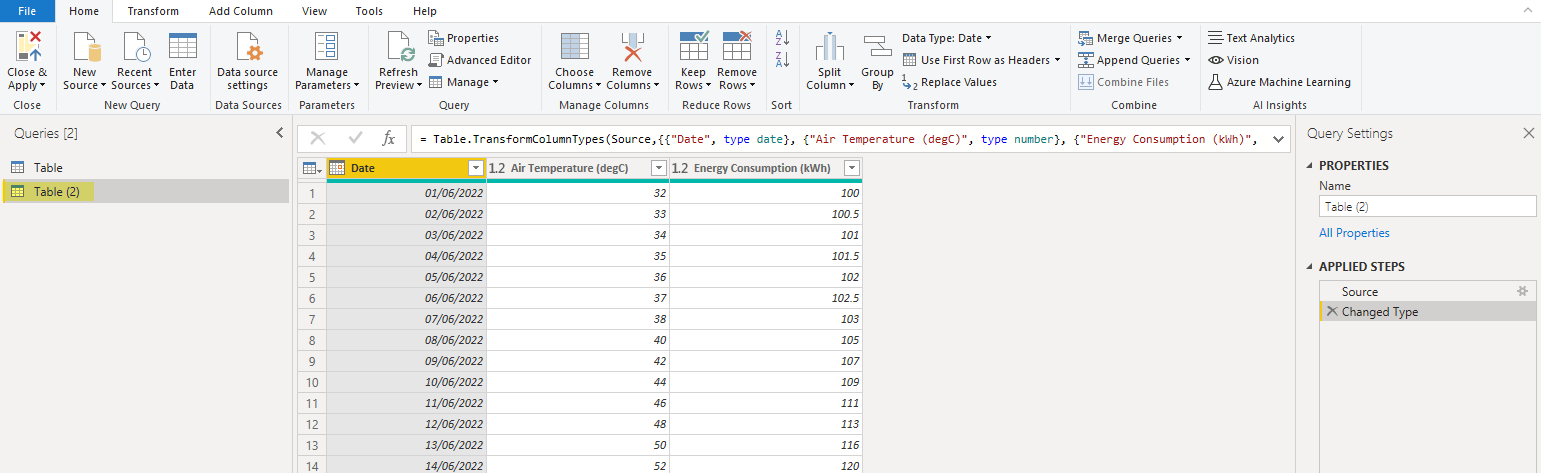Screen dimensions: 1541x473
Task: Select row number 10 header
Action: (x=312, y=382)
